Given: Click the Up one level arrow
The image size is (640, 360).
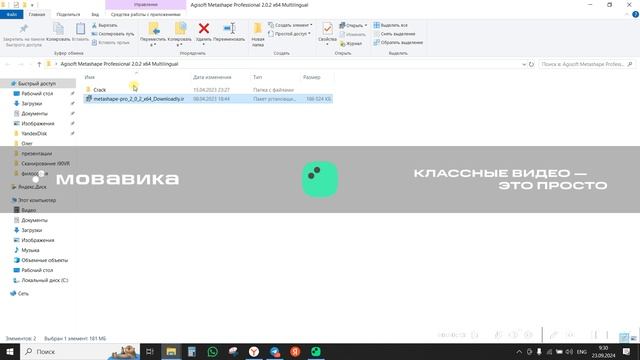Looking at the screenshot, I should click(x=39, y=64).
